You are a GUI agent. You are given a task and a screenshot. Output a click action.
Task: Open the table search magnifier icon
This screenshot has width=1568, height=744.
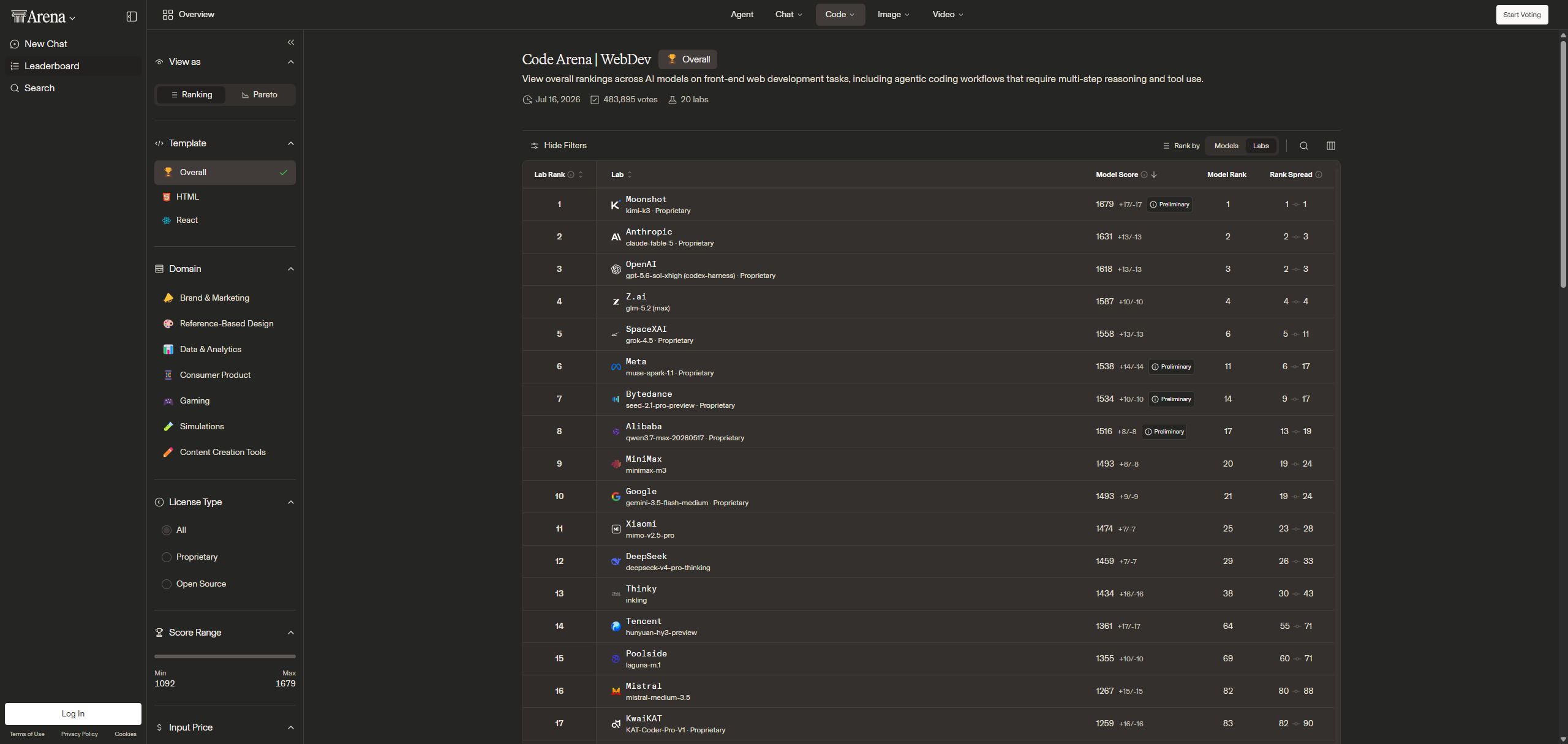pos(1304,146)
